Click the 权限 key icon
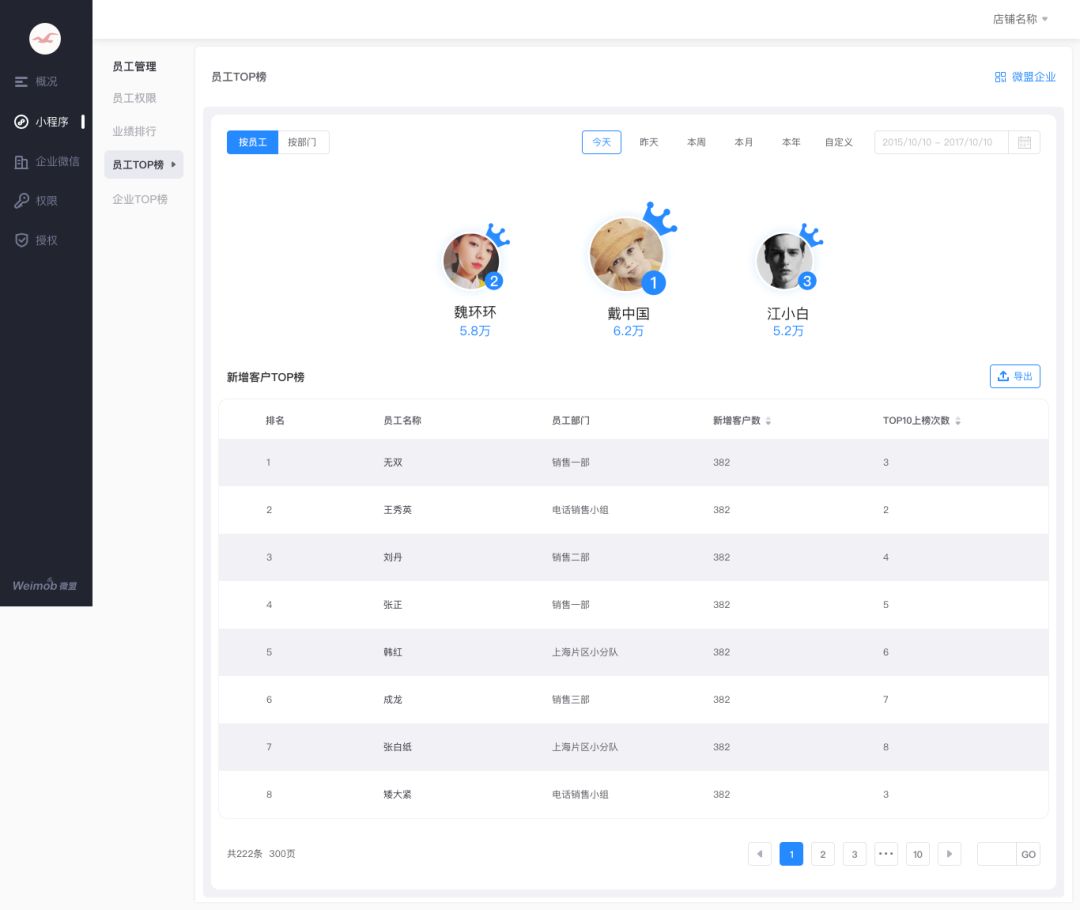The image size is (1080, 910). pyautogui.click(x=21, y=200)
